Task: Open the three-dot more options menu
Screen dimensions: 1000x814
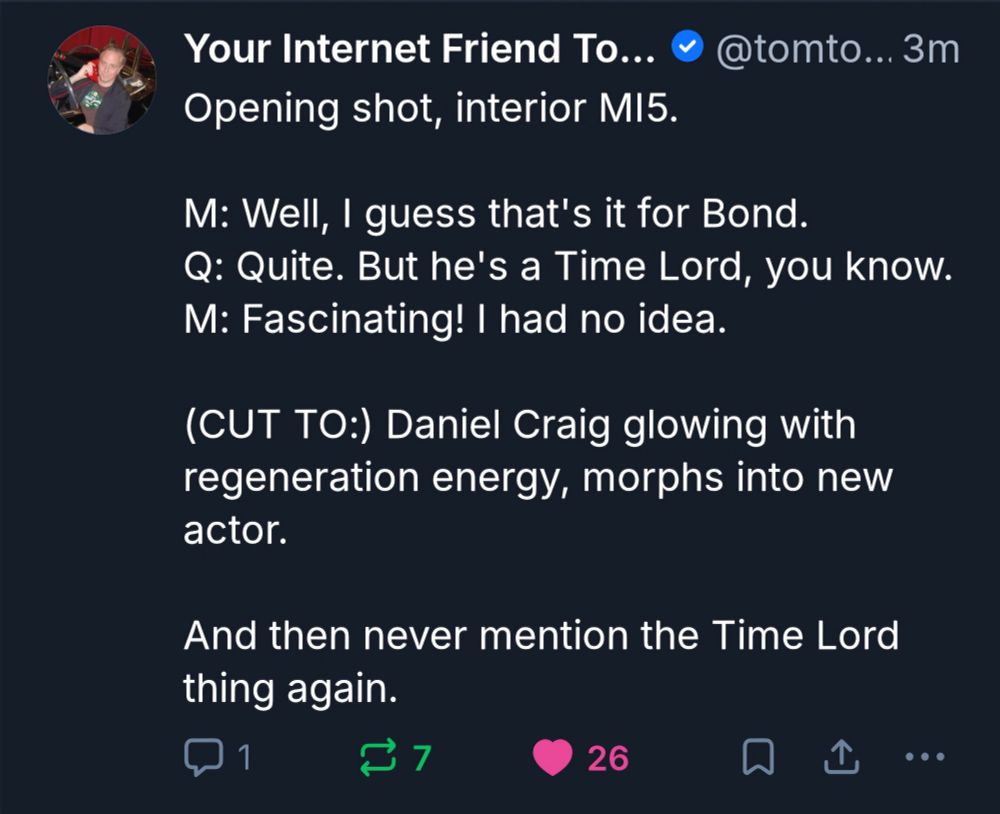Action: coord(924,757)
